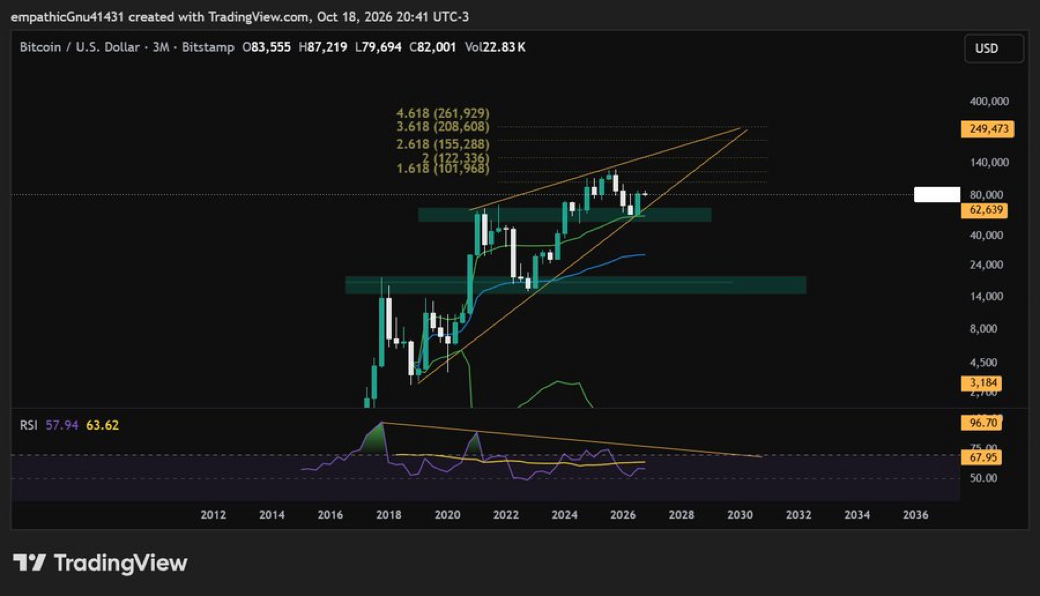Click the TradingView logo
The width and height of the screenshot is (1040, 596).
pyautogui.click(x=100, y=563)
